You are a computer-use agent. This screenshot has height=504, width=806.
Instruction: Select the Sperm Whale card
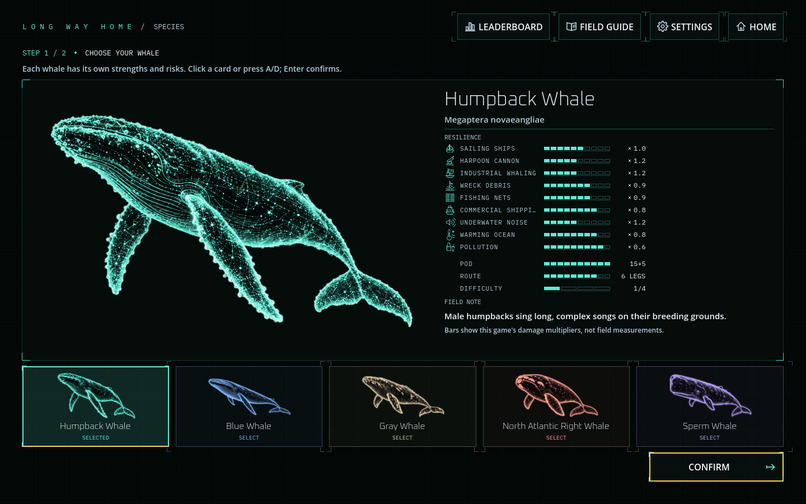709,406
